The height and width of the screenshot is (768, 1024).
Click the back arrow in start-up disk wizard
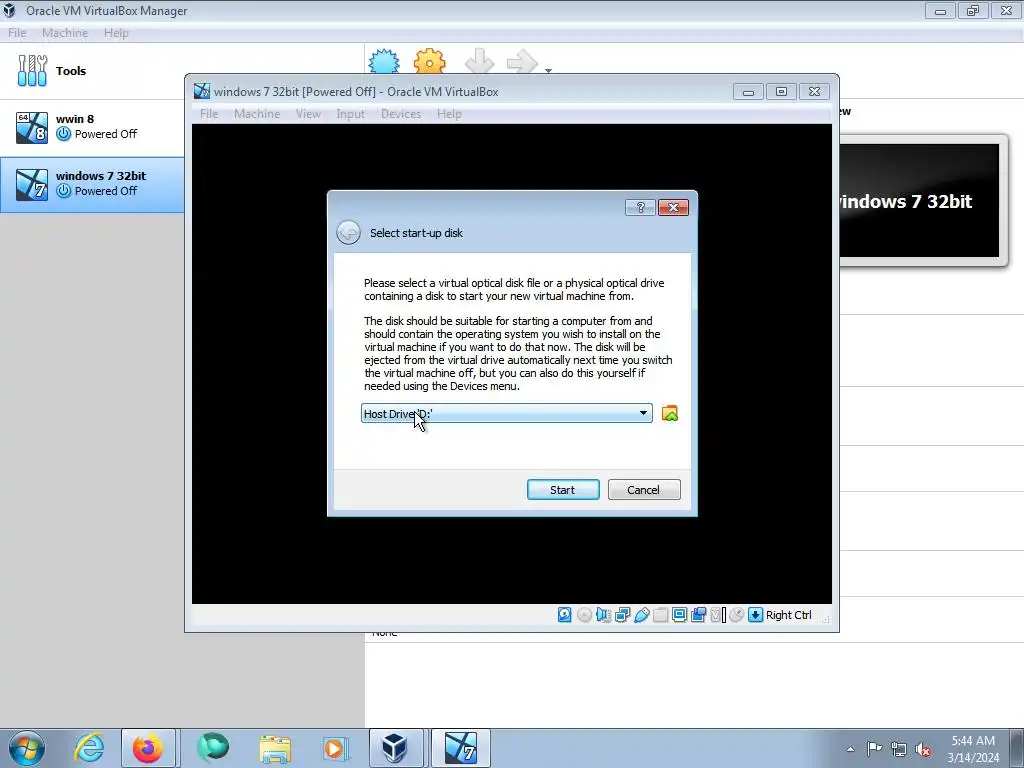348,232
